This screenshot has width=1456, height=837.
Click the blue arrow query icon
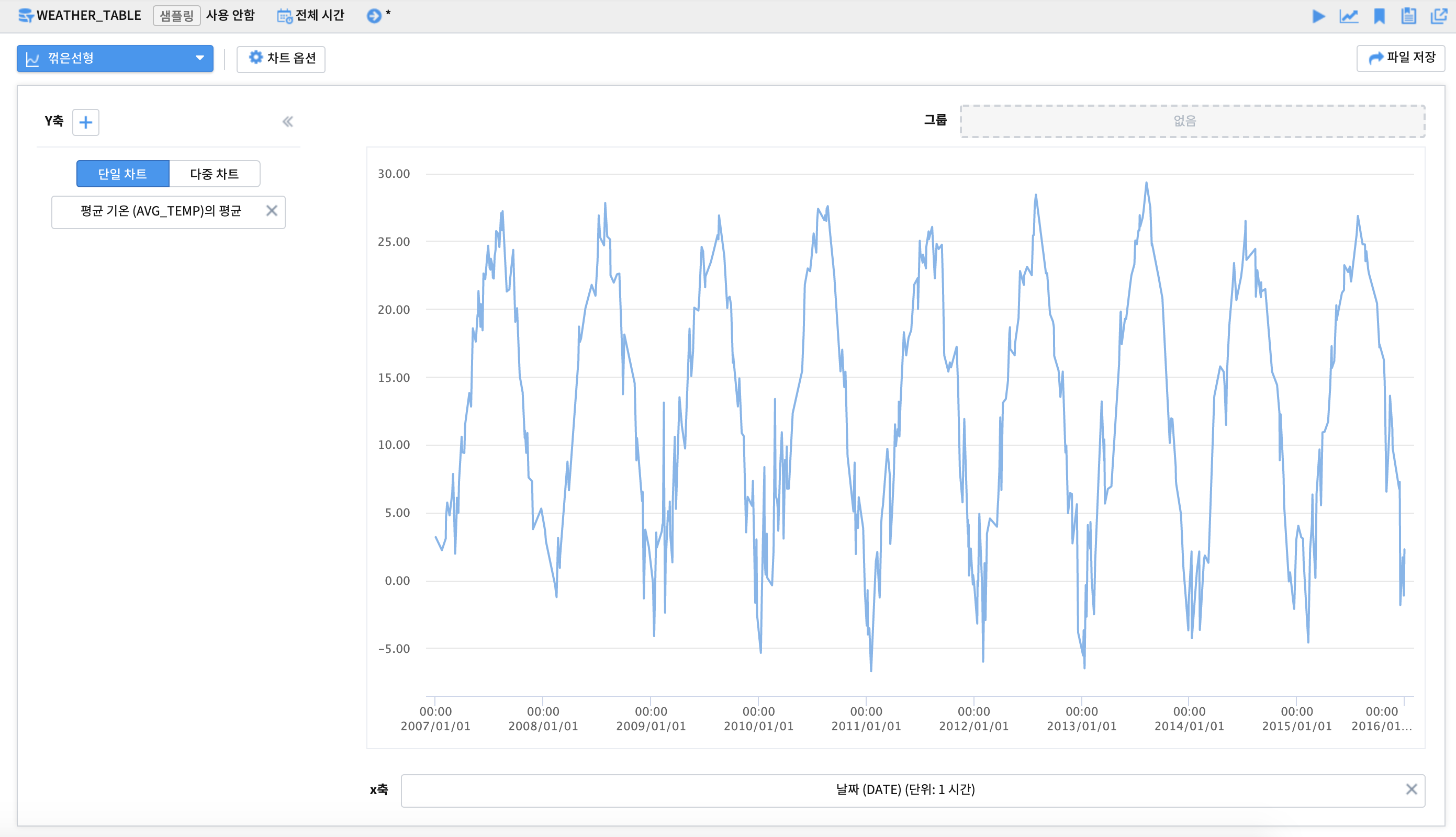click(374, 16)
